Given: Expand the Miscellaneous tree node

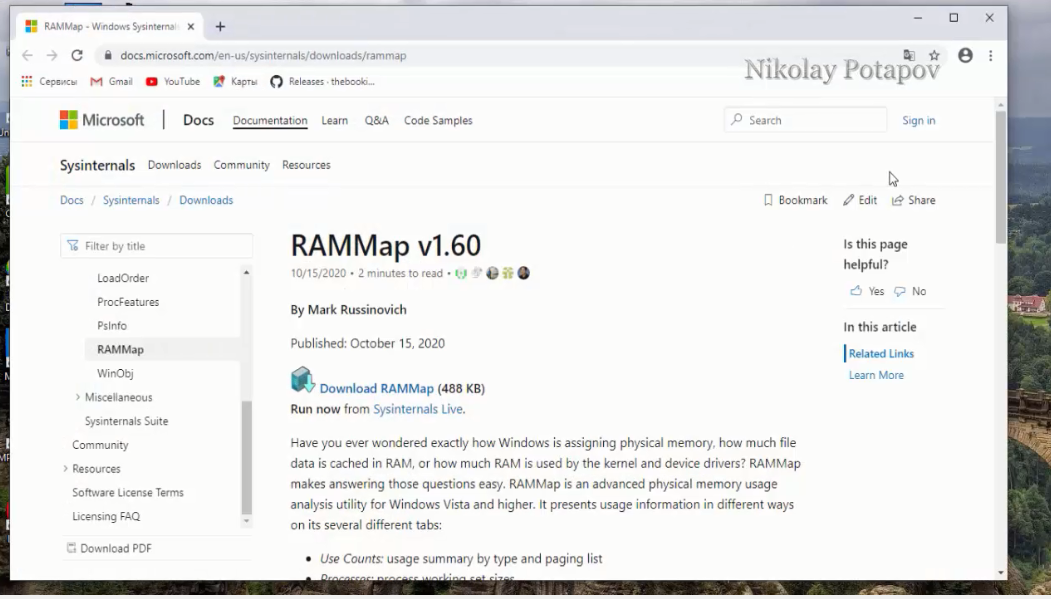Looking at the screenshot, I should pyautogui.click(x=78, y=397).
